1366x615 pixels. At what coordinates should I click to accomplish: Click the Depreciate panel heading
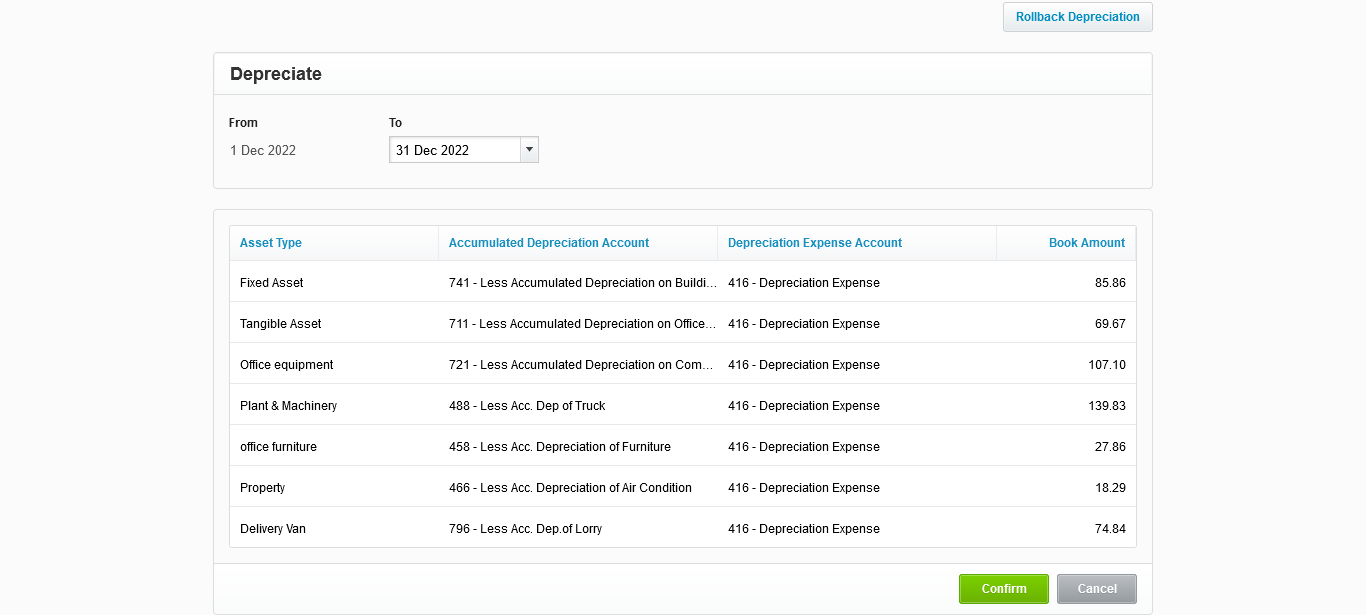pyautogui.click(x=276, y=74)
